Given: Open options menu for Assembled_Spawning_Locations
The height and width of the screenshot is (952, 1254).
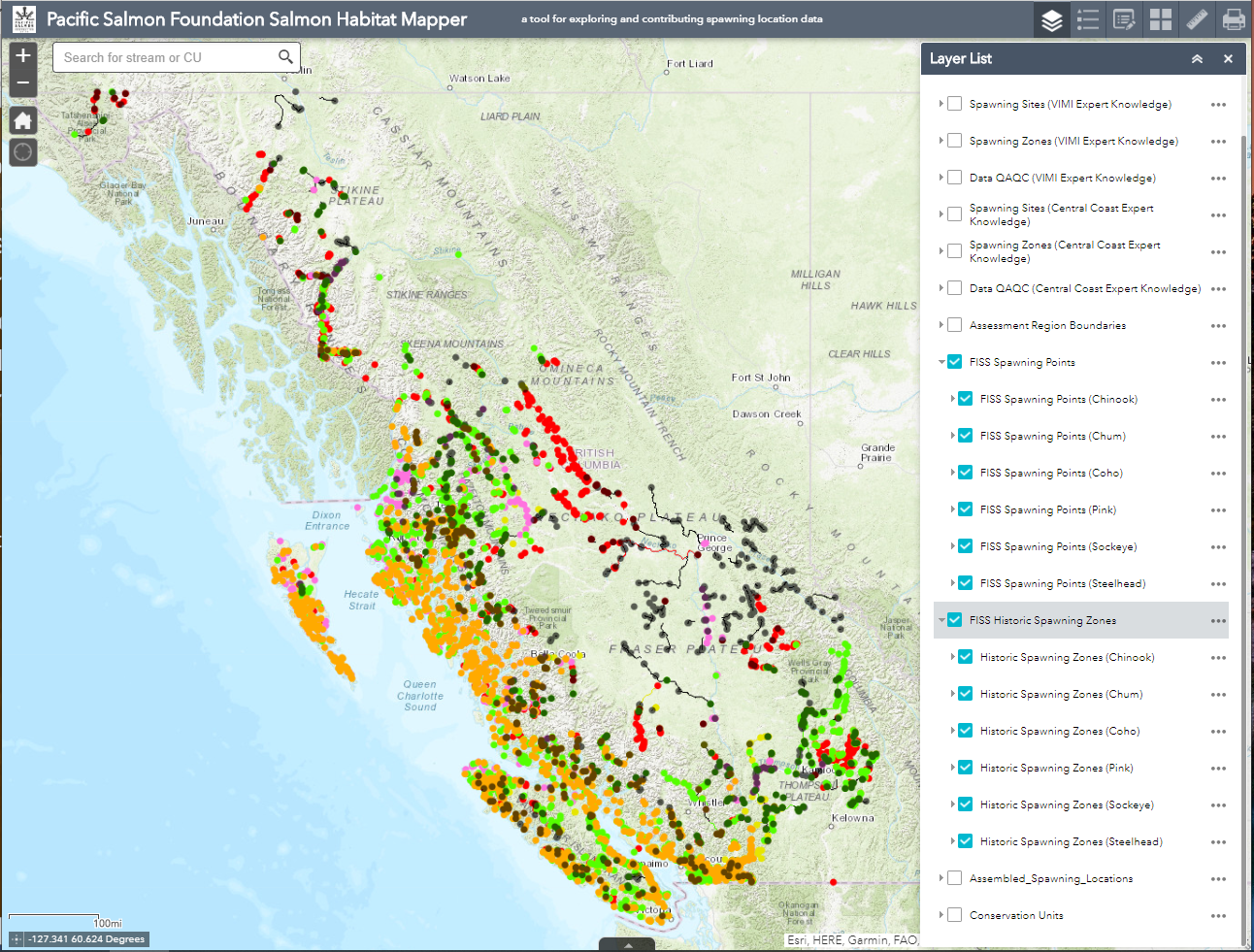Looking at the screenshot, I should pyautogui.click(x=1218, y=879).
